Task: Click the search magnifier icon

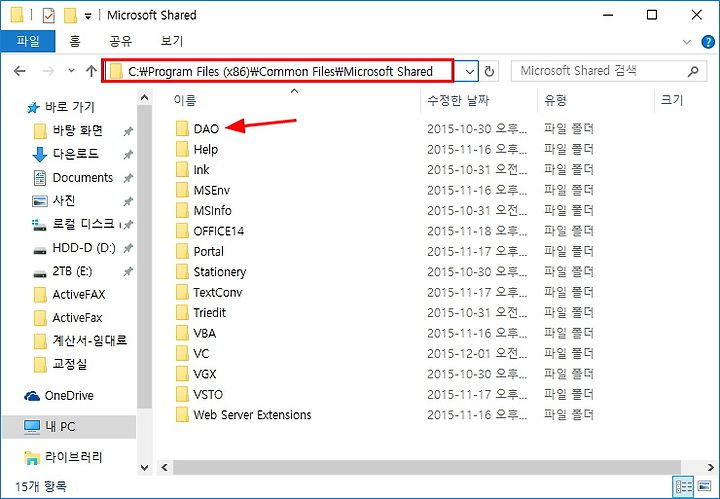Action: (x=693, y=71)
